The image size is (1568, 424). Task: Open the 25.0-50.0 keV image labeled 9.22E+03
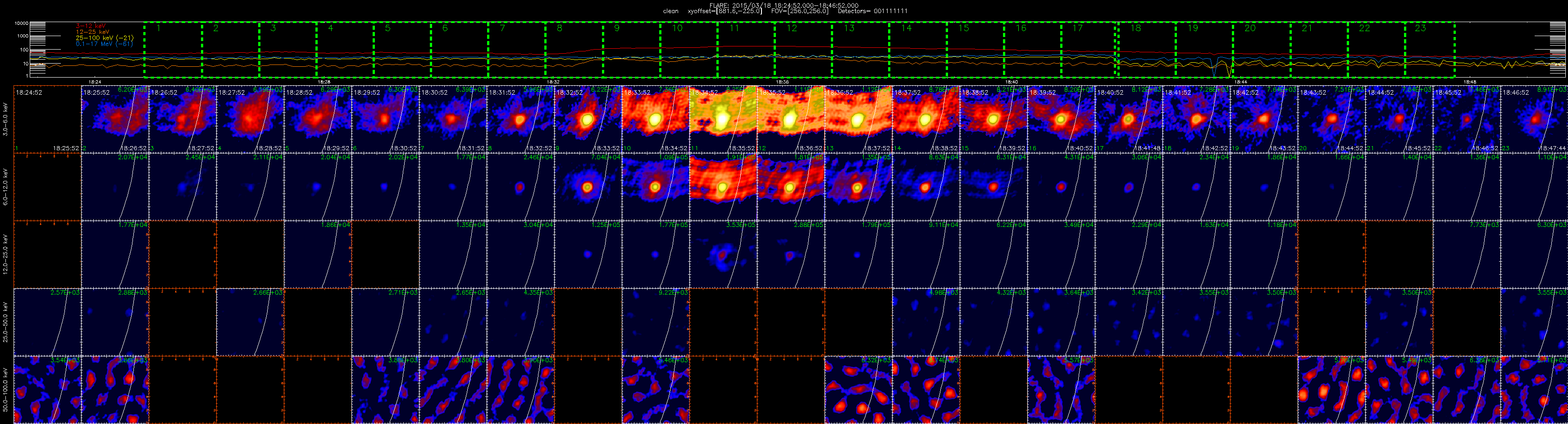(656, 322)
